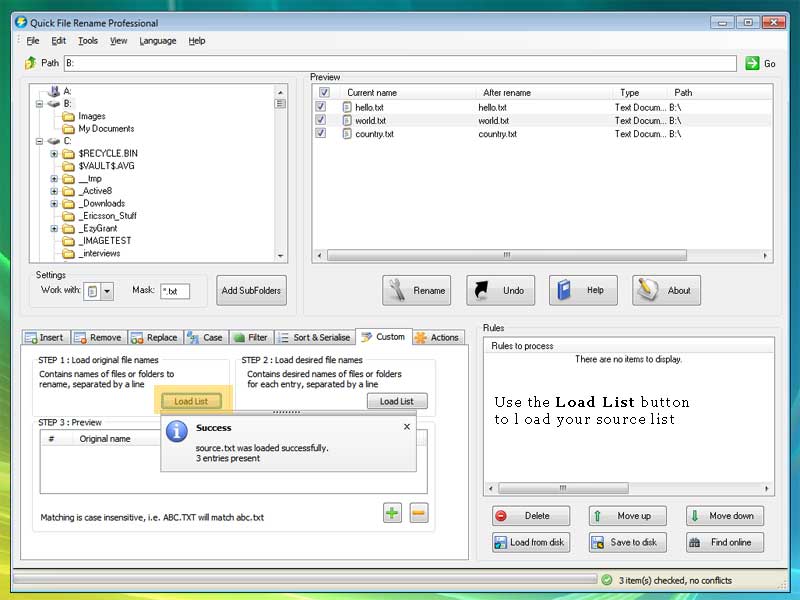This screenshot has width=800, height=600.
Task: Expand the $RECYCLE.BIN folder node
Action: 55,154
